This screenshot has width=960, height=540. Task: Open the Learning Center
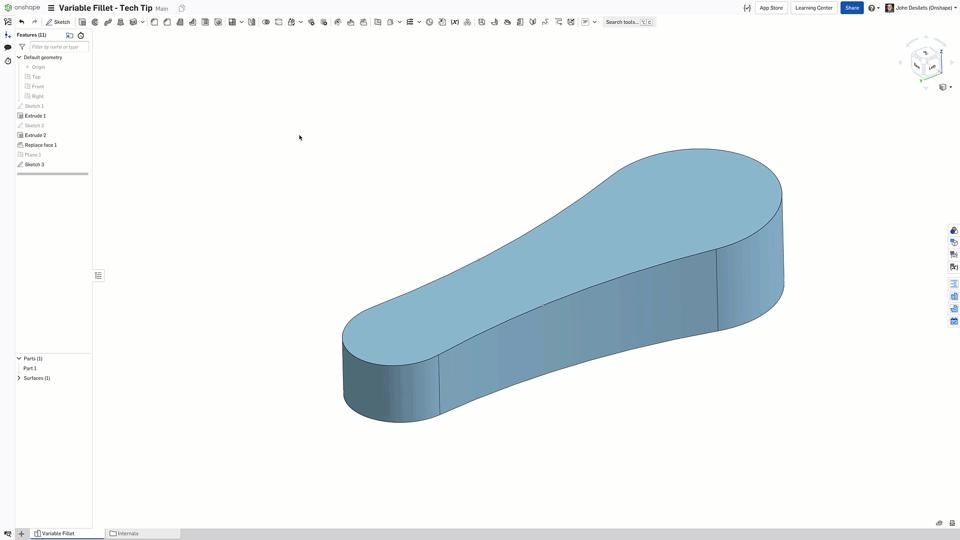pyautogui.click(x=813, y=8)
